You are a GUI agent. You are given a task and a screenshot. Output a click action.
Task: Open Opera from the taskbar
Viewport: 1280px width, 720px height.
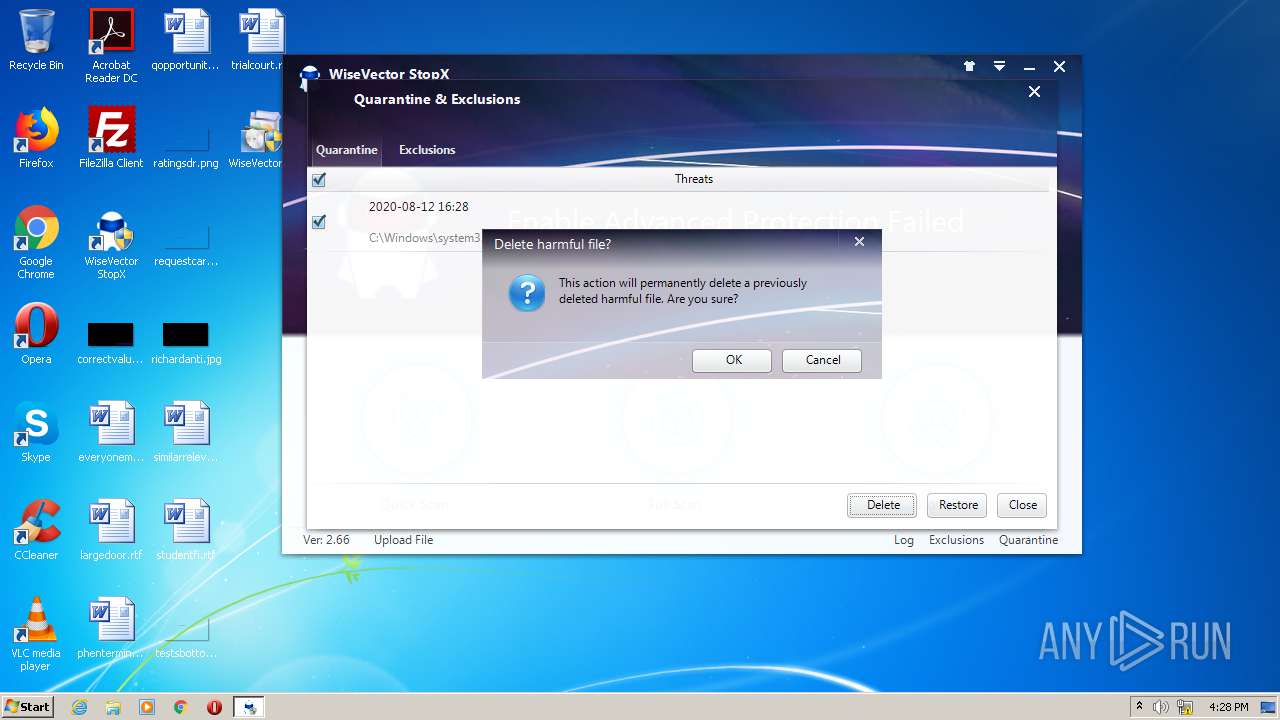[214, 707]
